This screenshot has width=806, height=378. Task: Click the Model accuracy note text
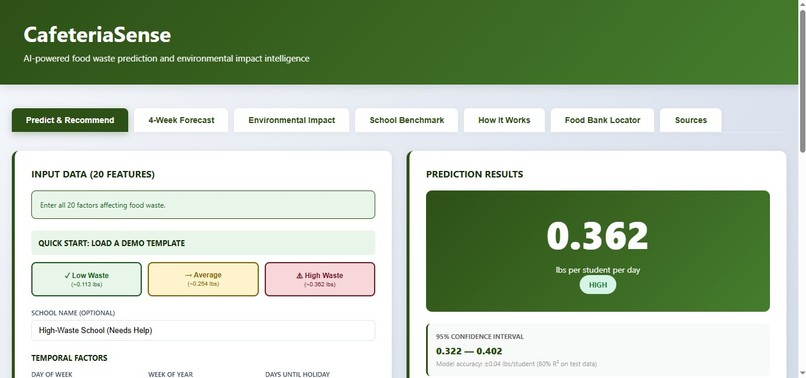516,364
